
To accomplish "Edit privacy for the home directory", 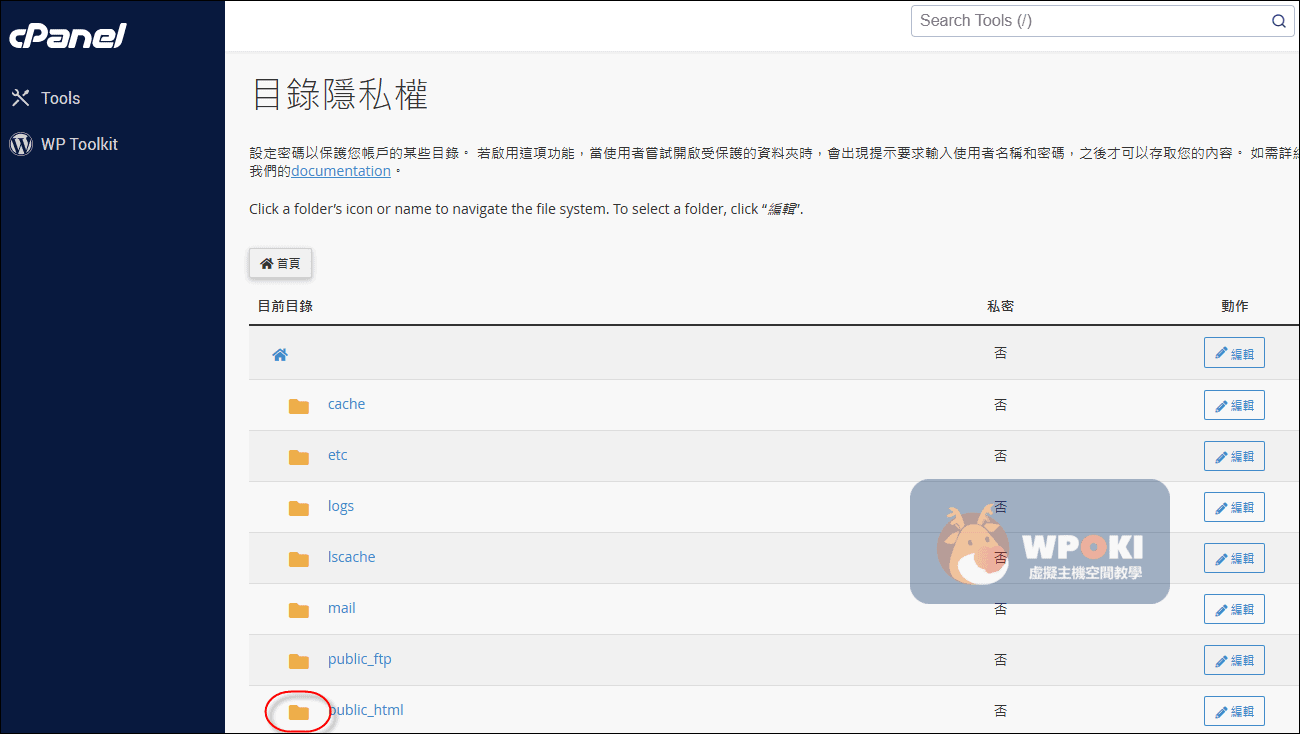I will (x=1234, y=353).
